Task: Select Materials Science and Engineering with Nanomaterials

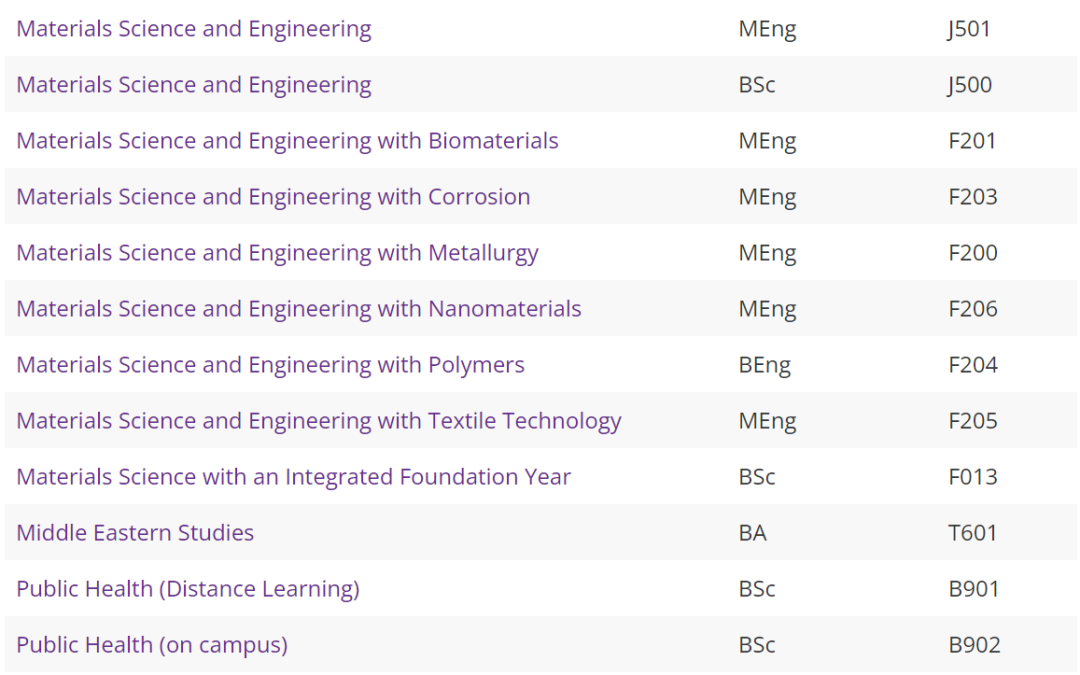Action: [x=299, y=309]
